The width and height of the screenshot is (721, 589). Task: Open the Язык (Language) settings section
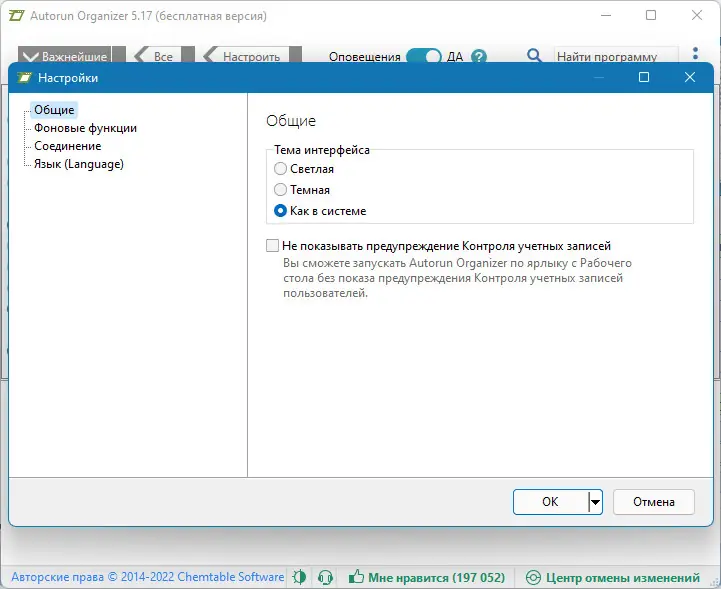[79, 164]
